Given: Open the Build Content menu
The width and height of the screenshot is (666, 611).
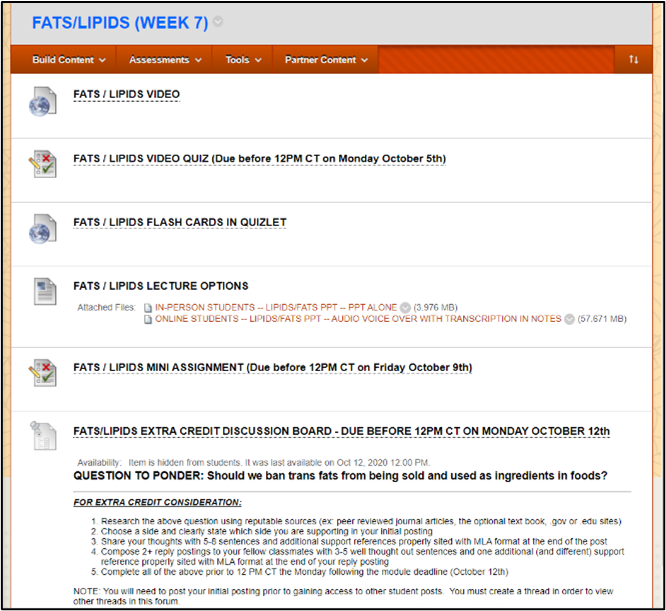Looking at the screenshot, I should tap(69, 60).
